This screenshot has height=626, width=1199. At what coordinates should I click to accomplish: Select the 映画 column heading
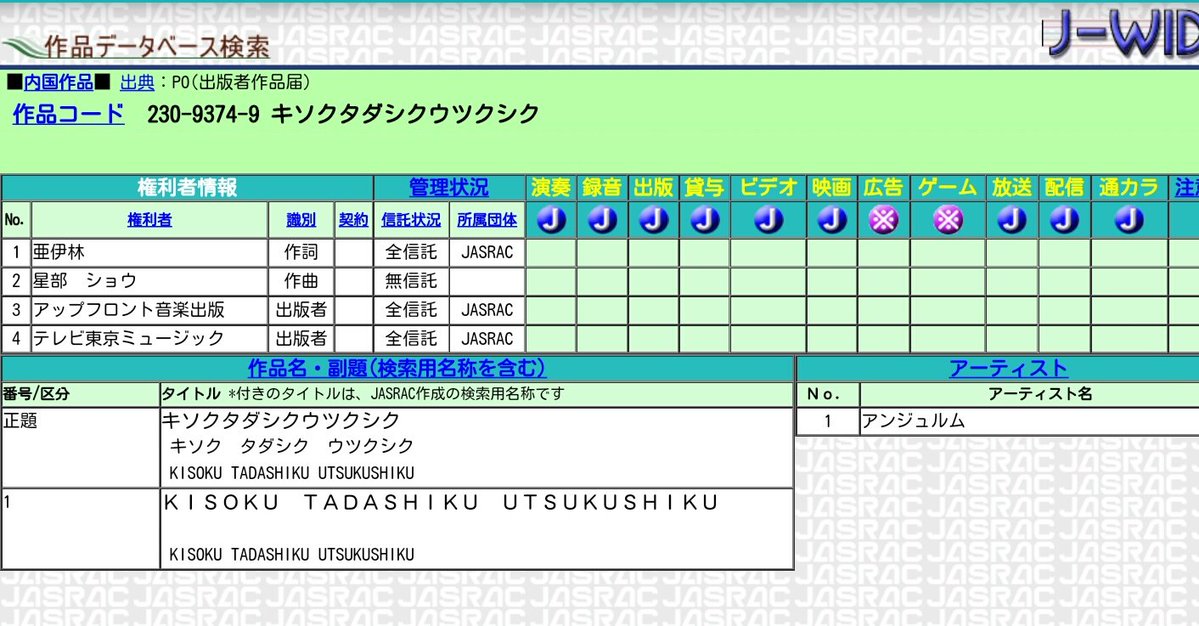(x=832, y=187)
